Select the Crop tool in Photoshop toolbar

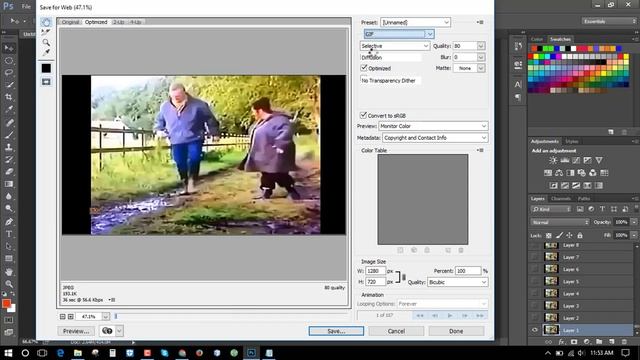click(x=9, y=97)
